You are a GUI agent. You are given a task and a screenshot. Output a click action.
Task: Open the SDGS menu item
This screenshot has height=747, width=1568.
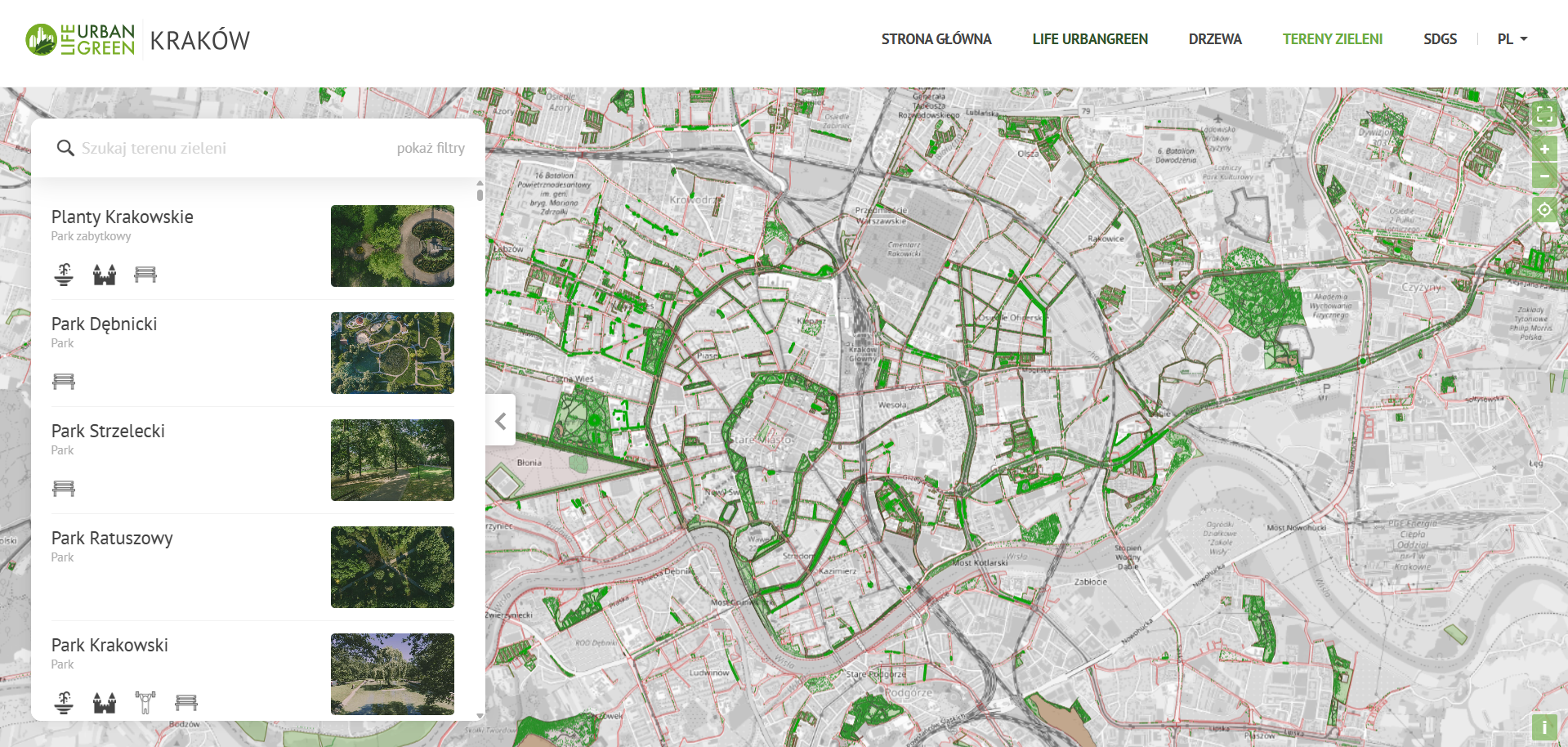click(x=1440, y=39)
